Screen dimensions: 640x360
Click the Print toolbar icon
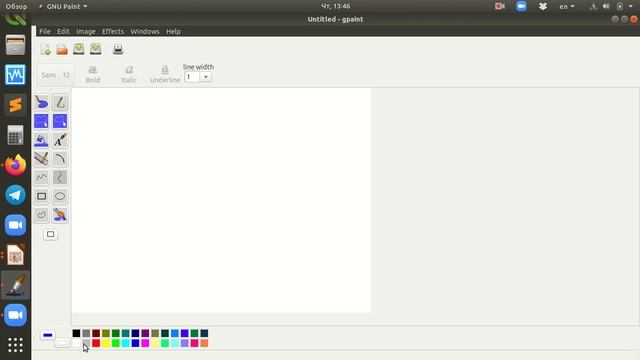click(x=118, y=49)
